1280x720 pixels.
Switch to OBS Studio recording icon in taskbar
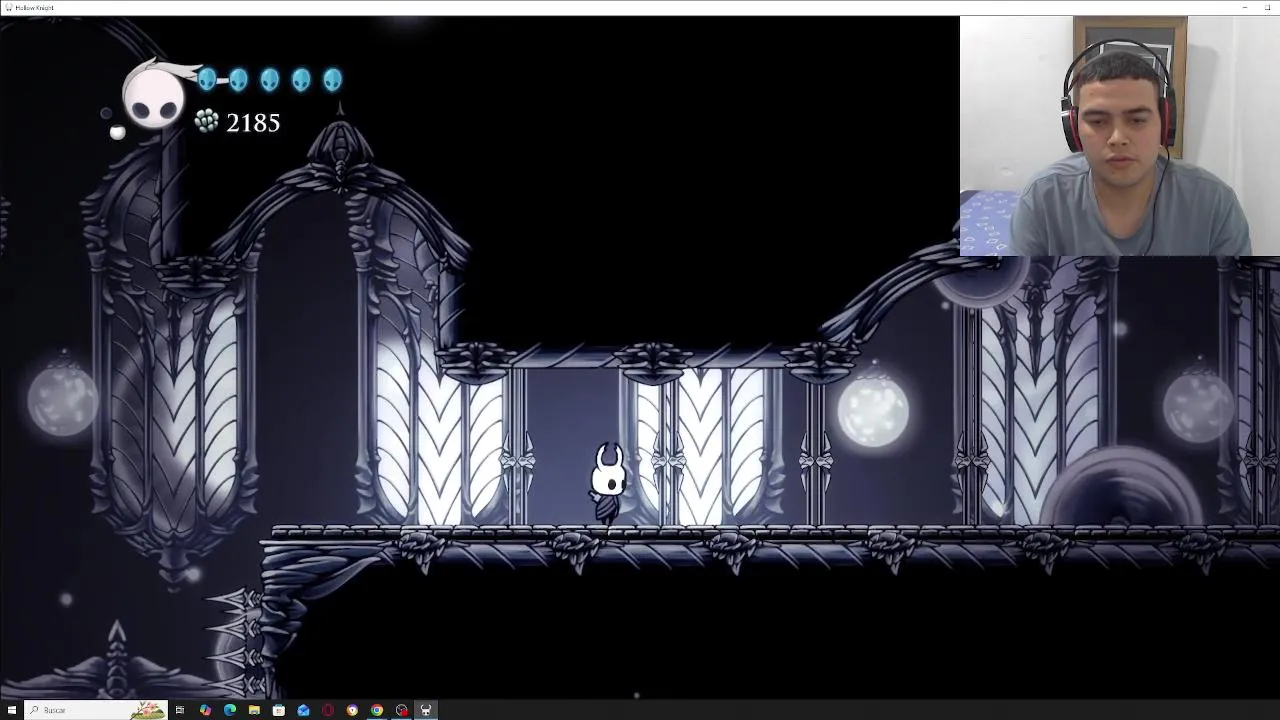tap(402, 710)
